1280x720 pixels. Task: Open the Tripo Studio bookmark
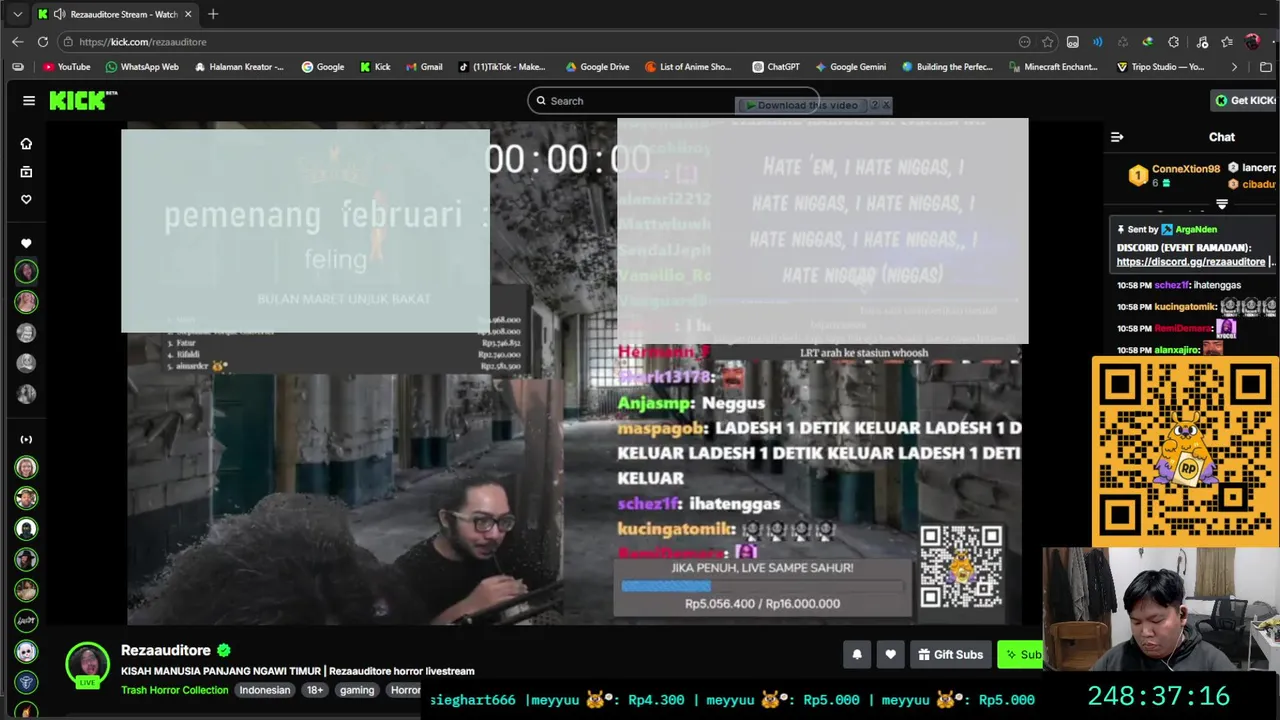[1160, 67]
